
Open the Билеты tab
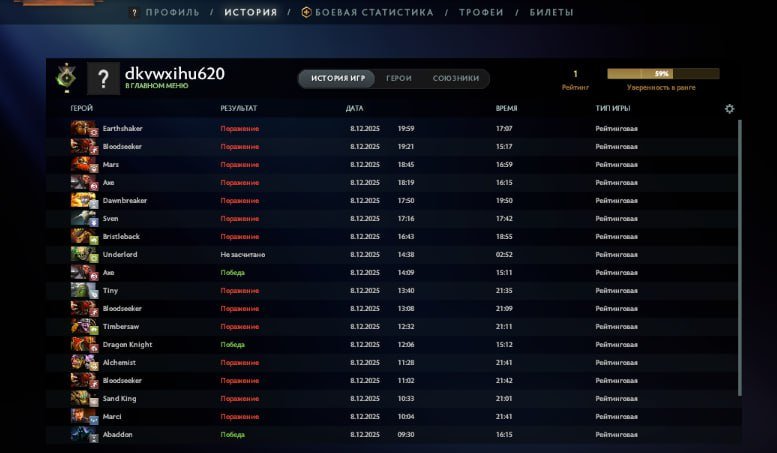coord(552,12)
